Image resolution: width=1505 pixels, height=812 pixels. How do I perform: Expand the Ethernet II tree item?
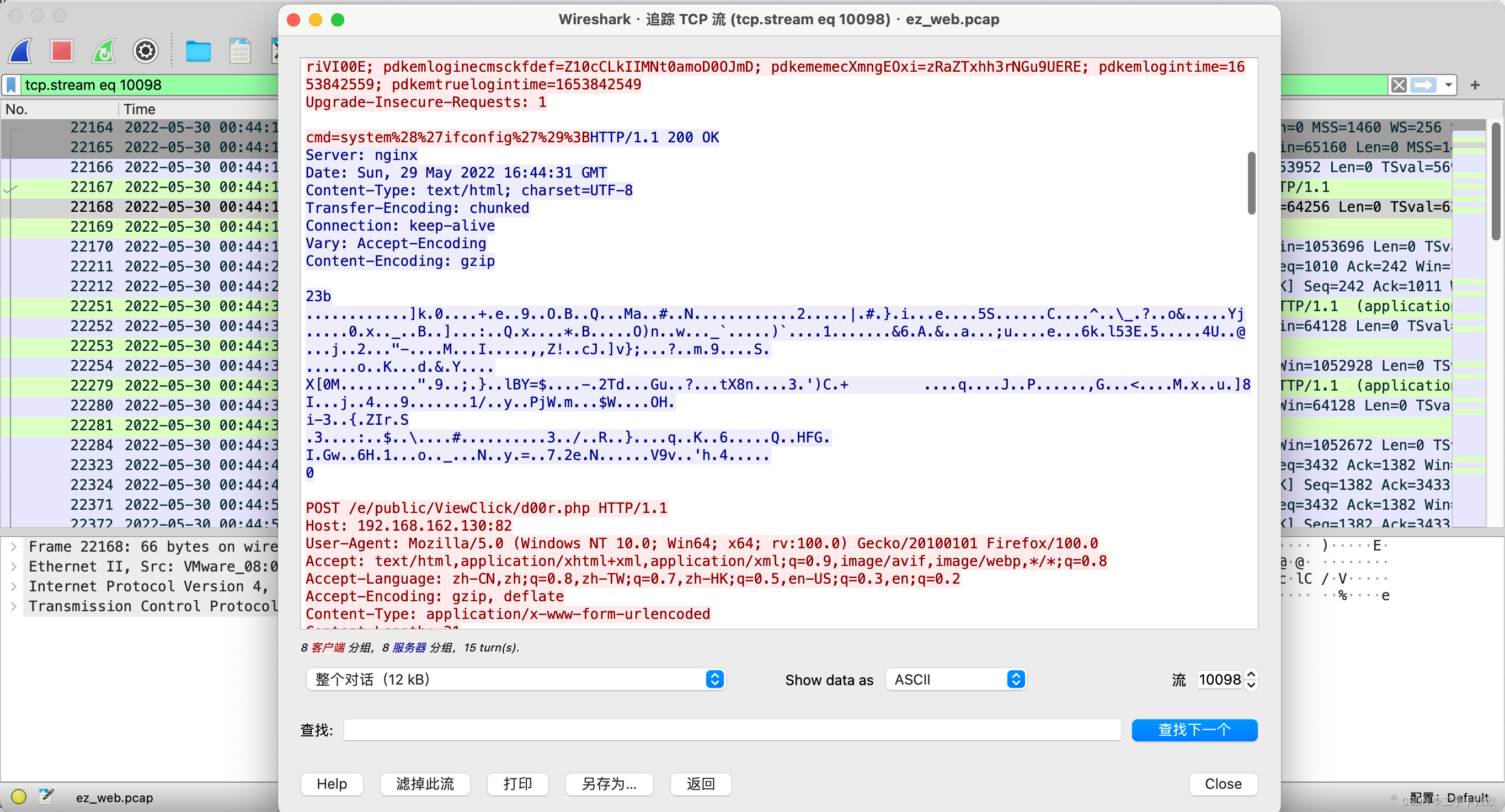click(13, 566)
